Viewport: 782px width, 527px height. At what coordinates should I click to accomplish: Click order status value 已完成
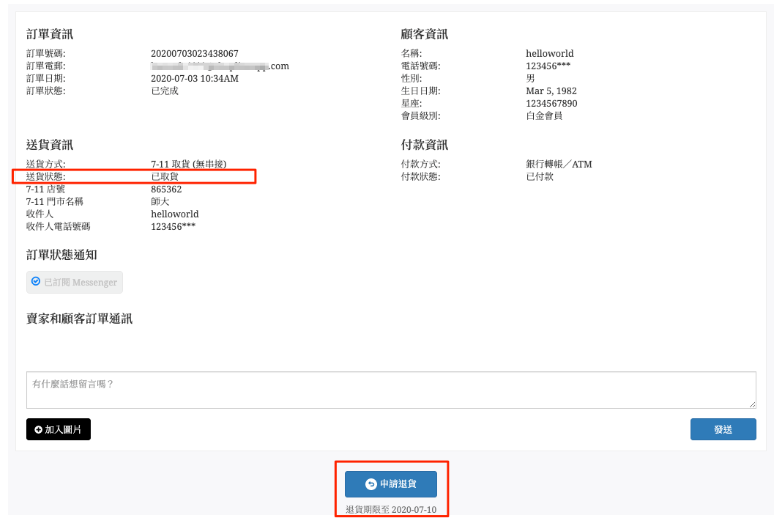point(165,91)
